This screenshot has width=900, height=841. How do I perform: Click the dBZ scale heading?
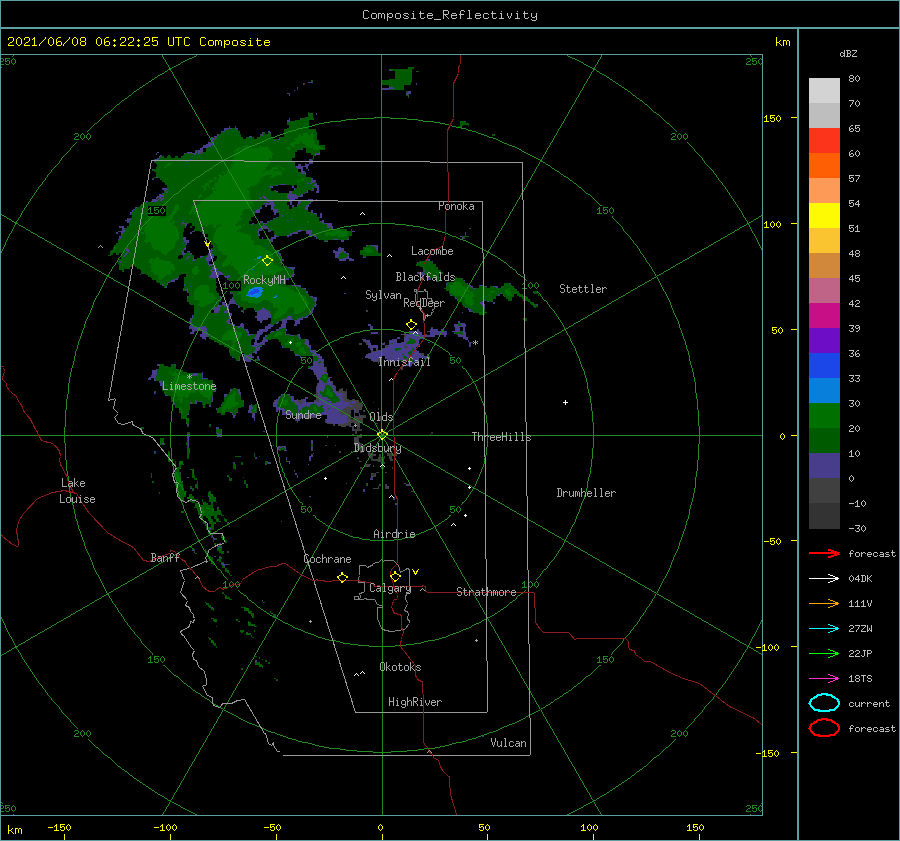pyautogui.click(x=848, y=54)
